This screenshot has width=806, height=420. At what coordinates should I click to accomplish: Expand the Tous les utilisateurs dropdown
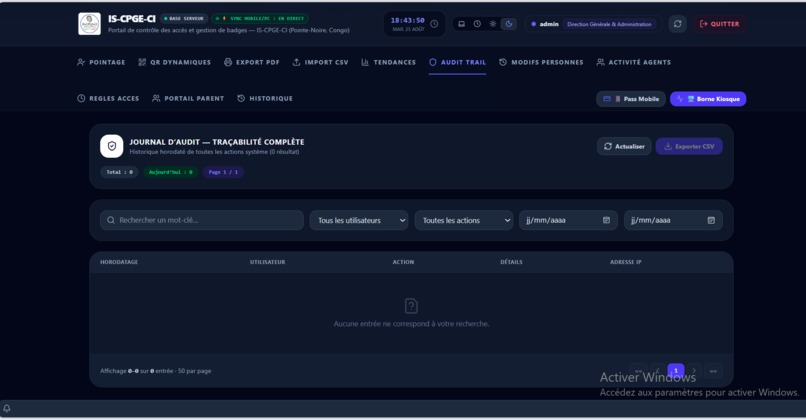(359, 220)
